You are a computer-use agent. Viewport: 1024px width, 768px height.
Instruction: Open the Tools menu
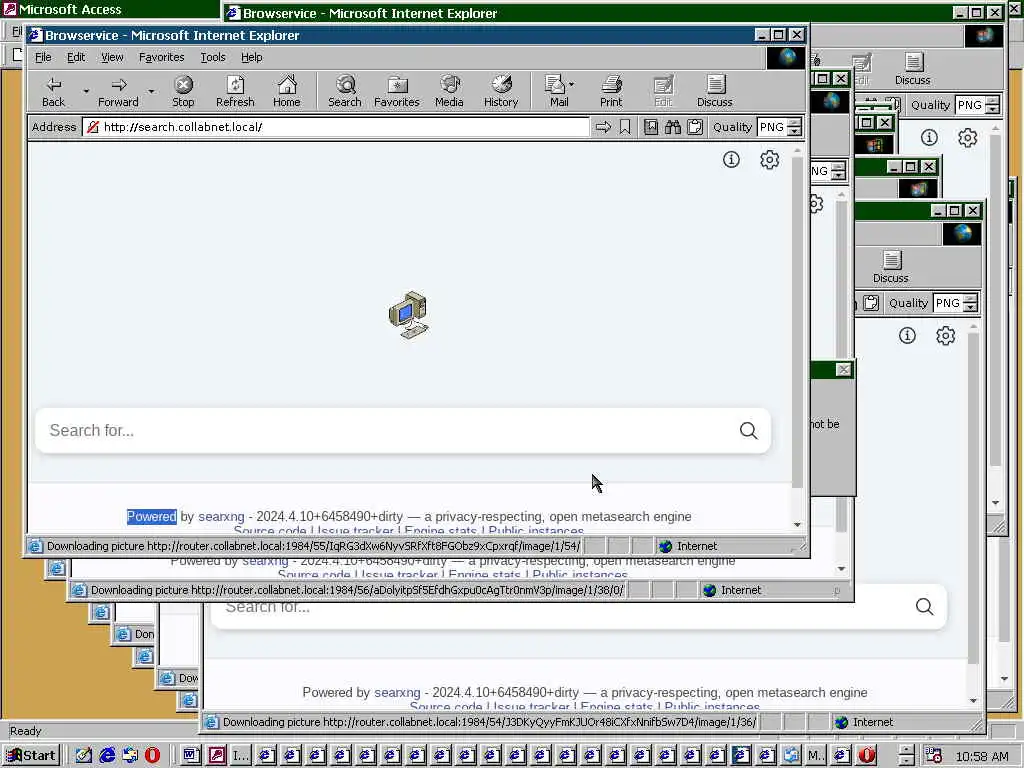[x=213, y=57]
